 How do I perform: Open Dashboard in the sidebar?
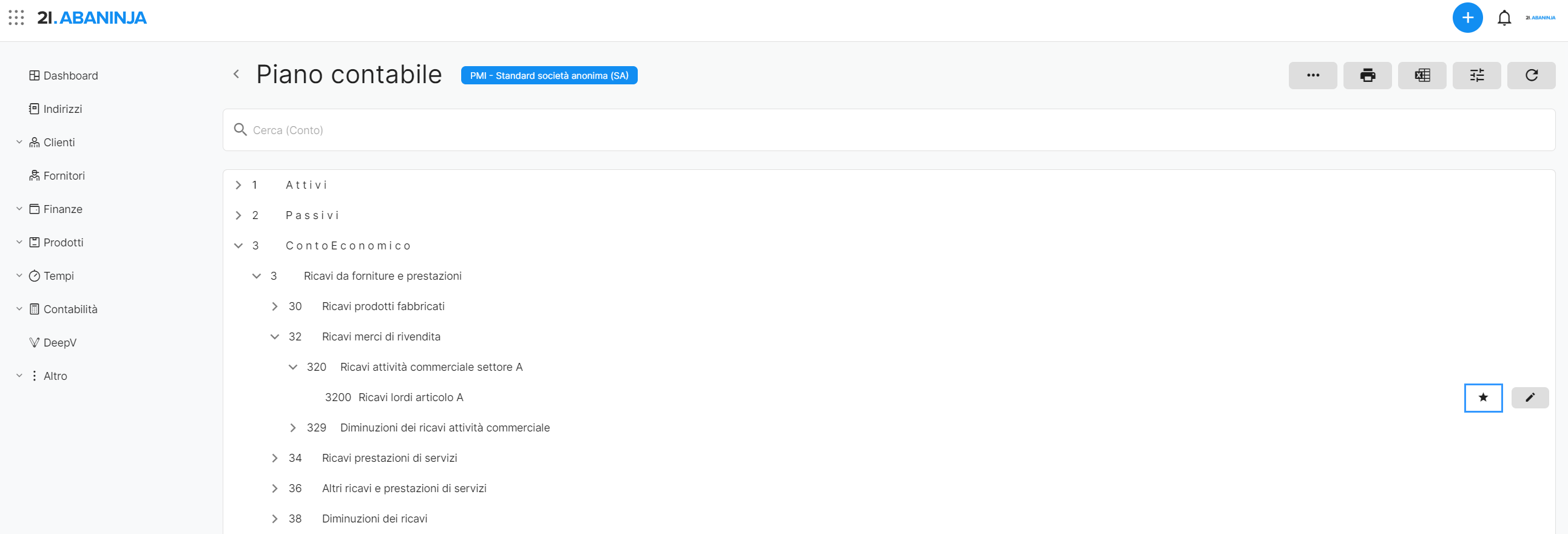[x=70, y=75]
